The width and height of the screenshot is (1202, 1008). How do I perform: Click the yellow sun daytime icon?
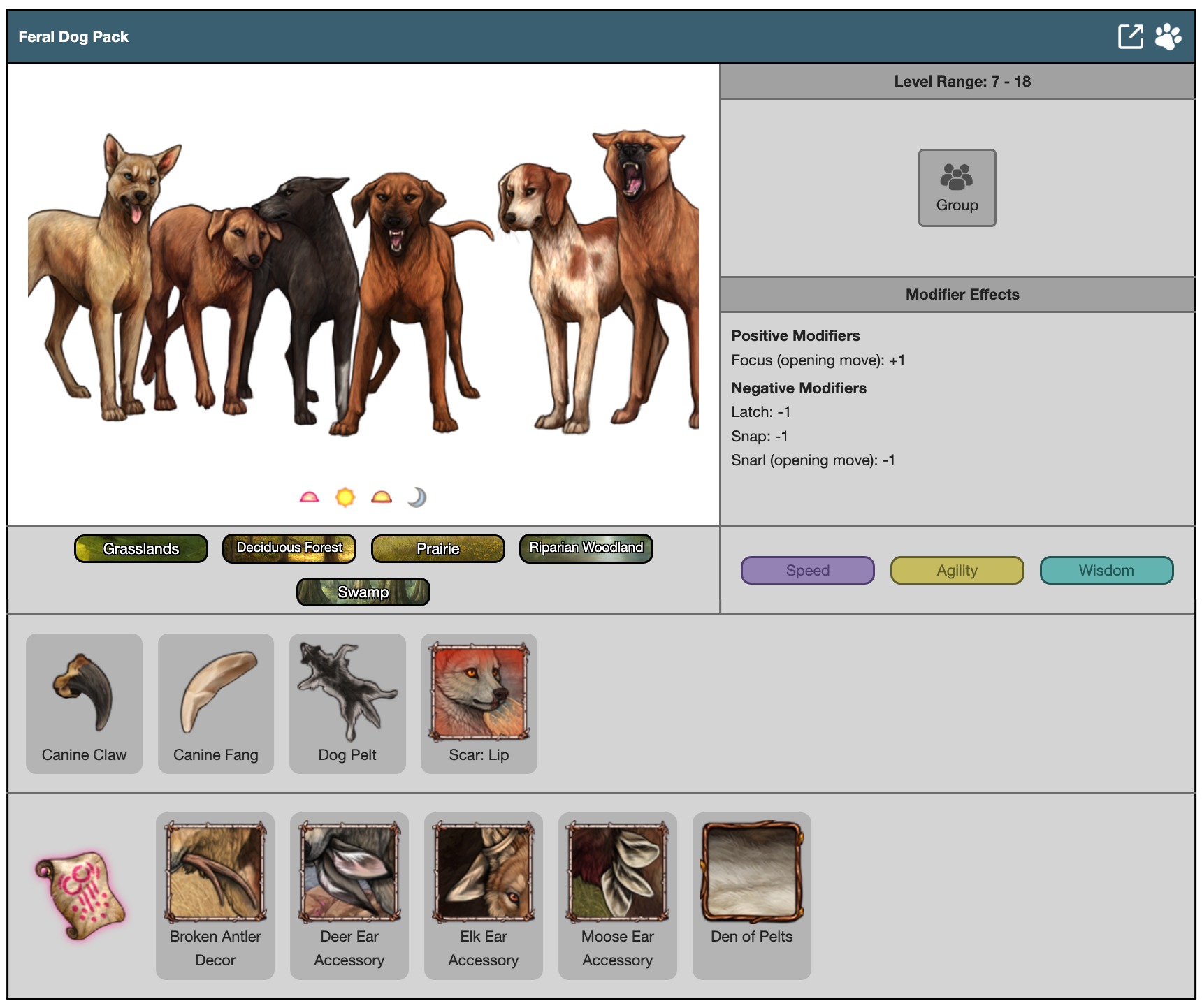coord(345,497)
